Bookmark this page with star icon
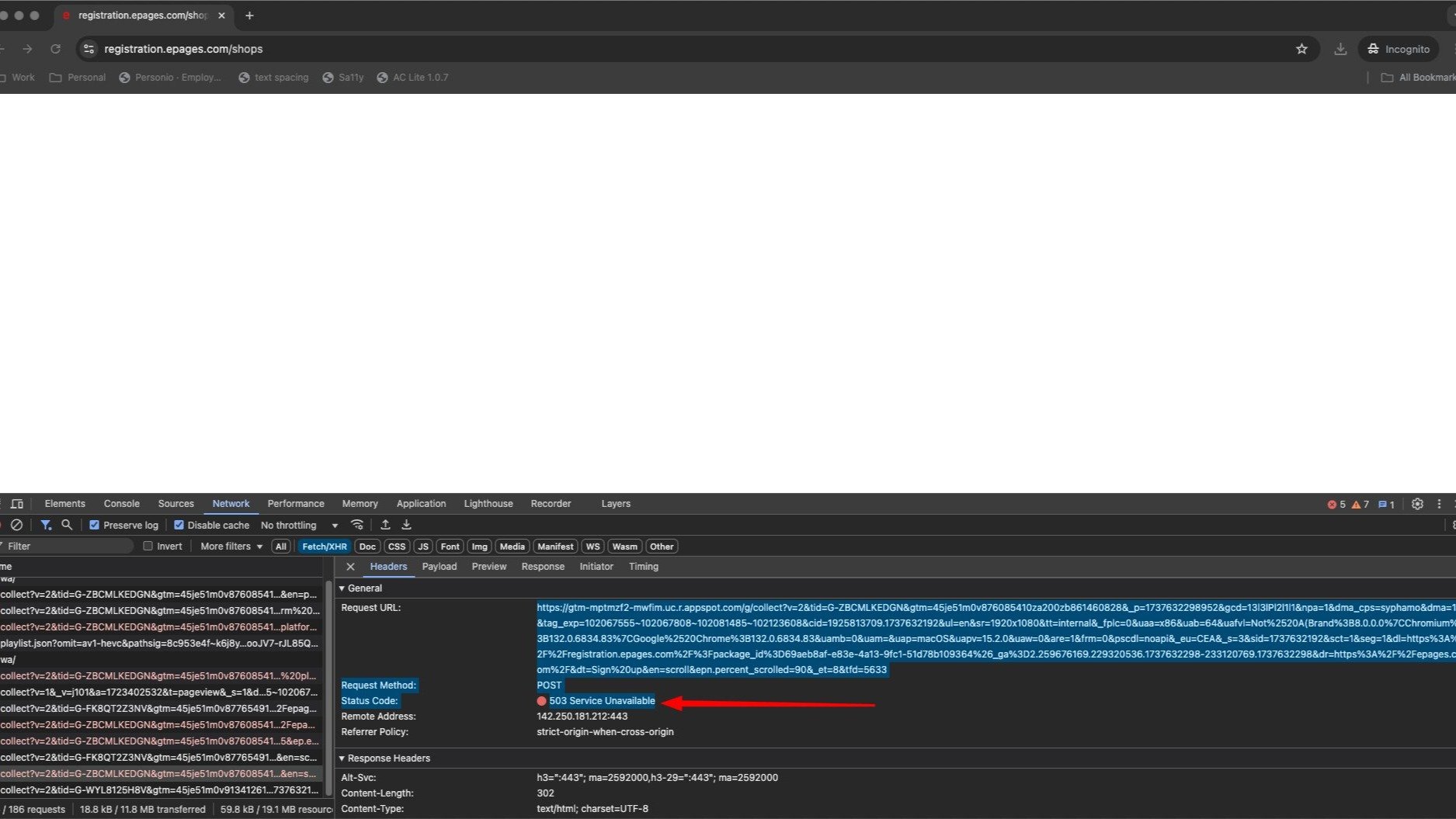This screenshot has width=1456, height=819. (1301, 49)
